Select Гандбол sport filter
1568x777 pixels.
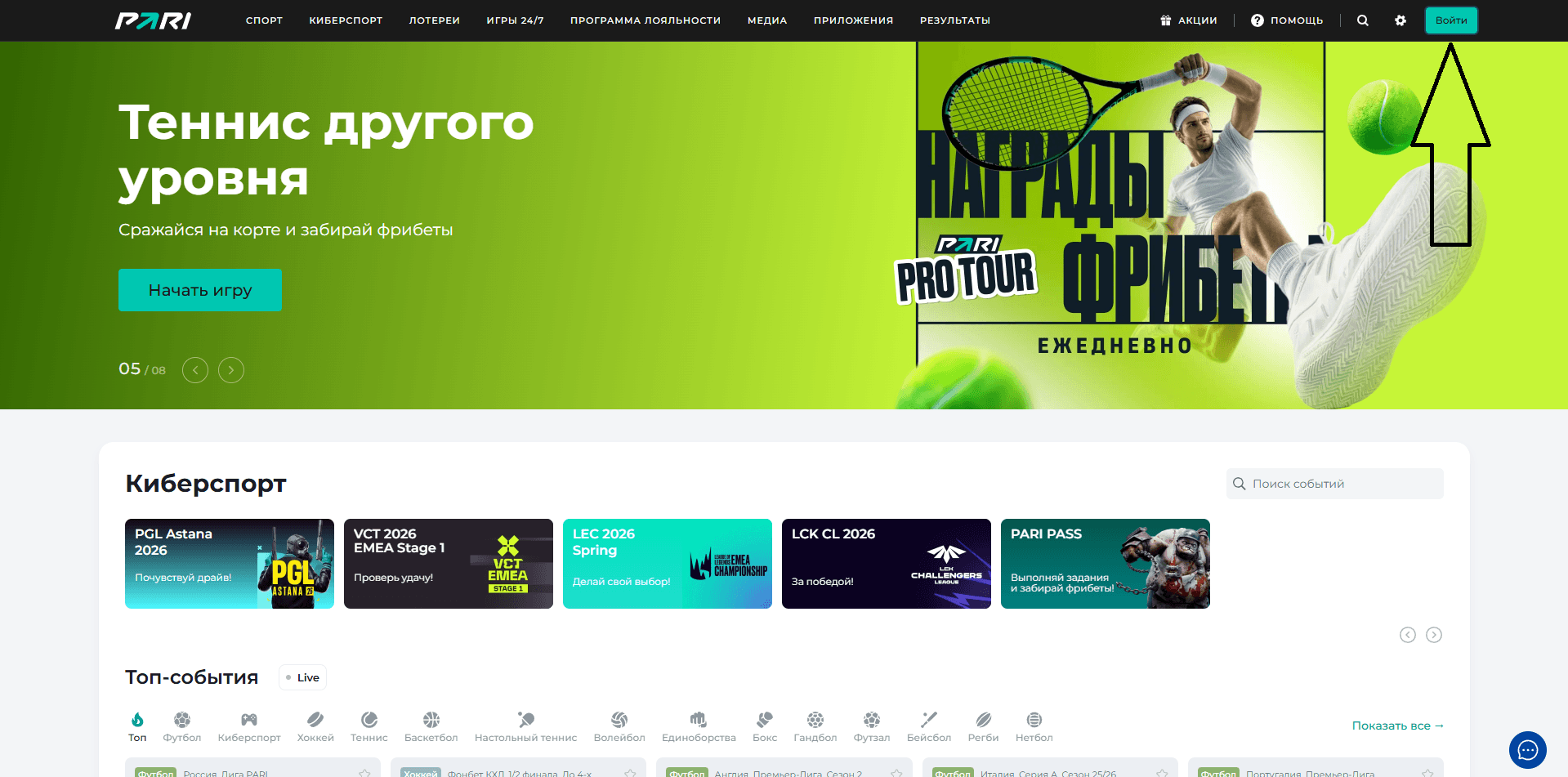(815, 726)
